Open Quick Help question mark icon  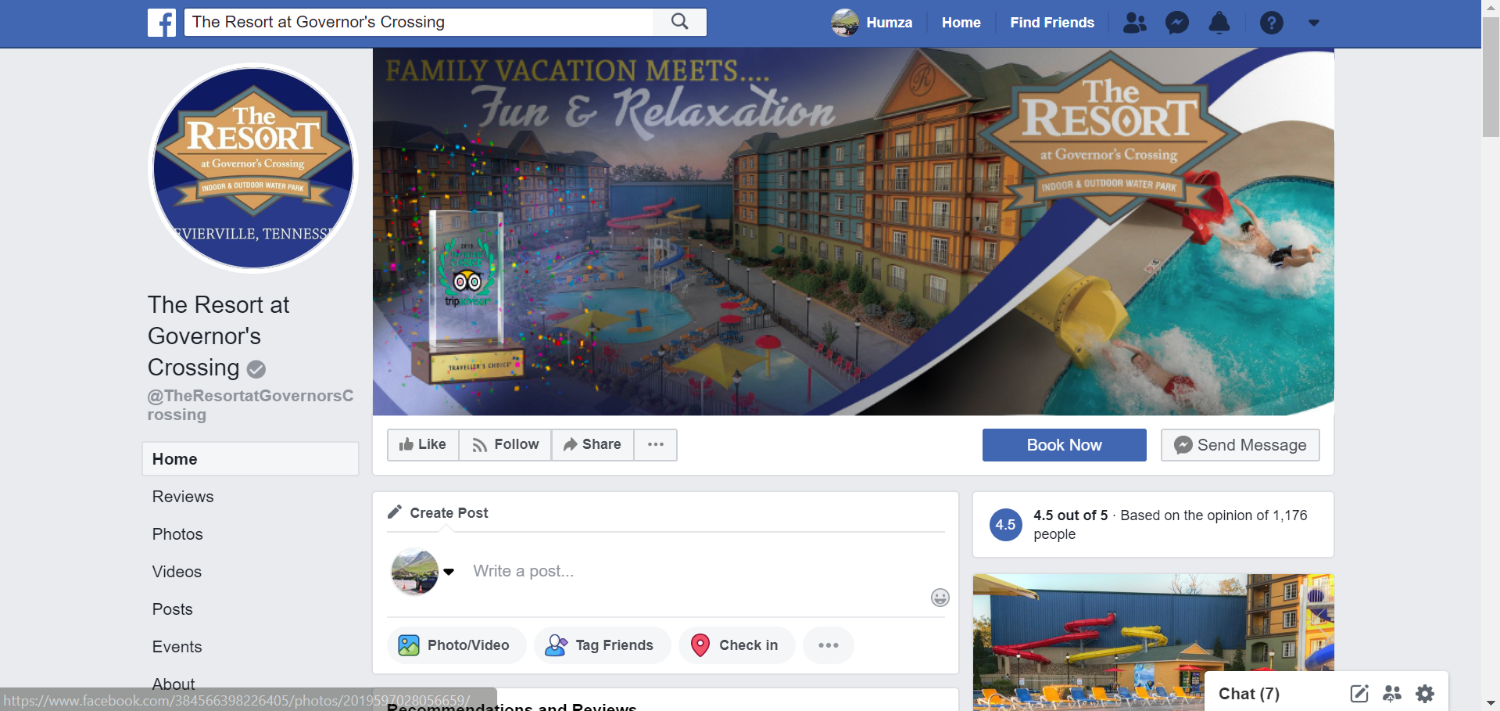click(1271, 22)
